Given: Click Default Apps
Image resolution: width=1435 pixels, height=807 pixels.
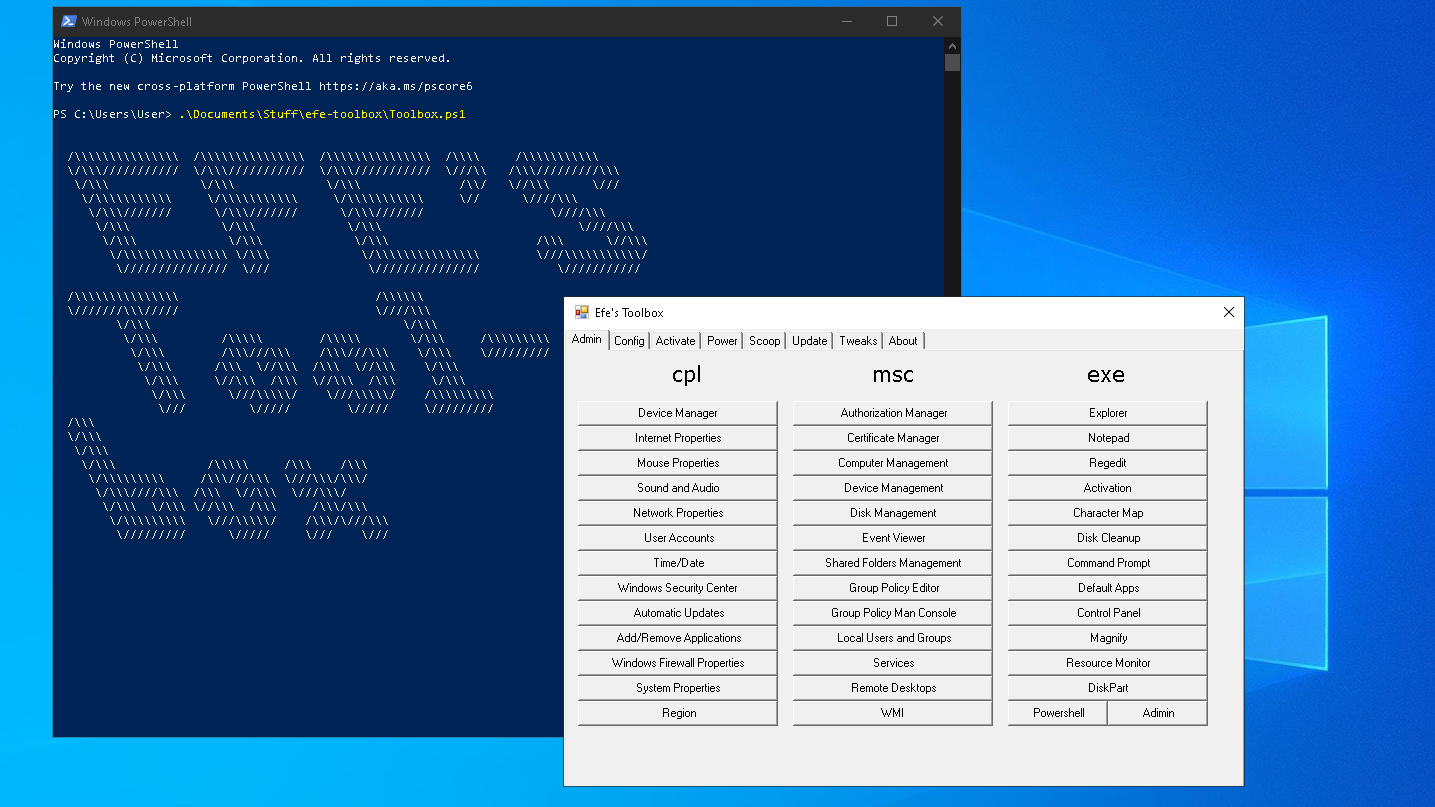Looking at the screenshot, I should tap(1108, 588).
